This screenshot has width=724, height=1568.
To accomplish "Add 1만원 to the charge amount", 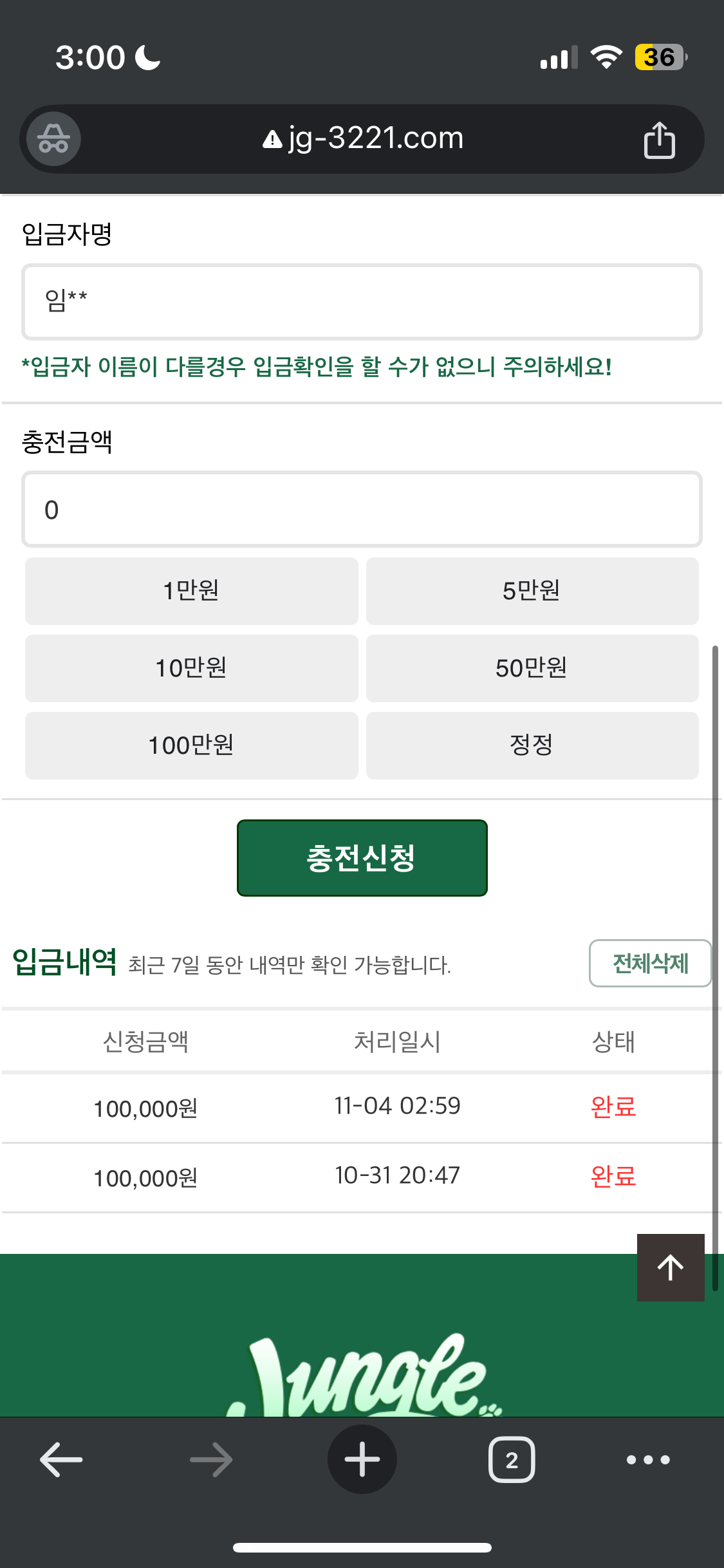I will (x=191, y=591).
